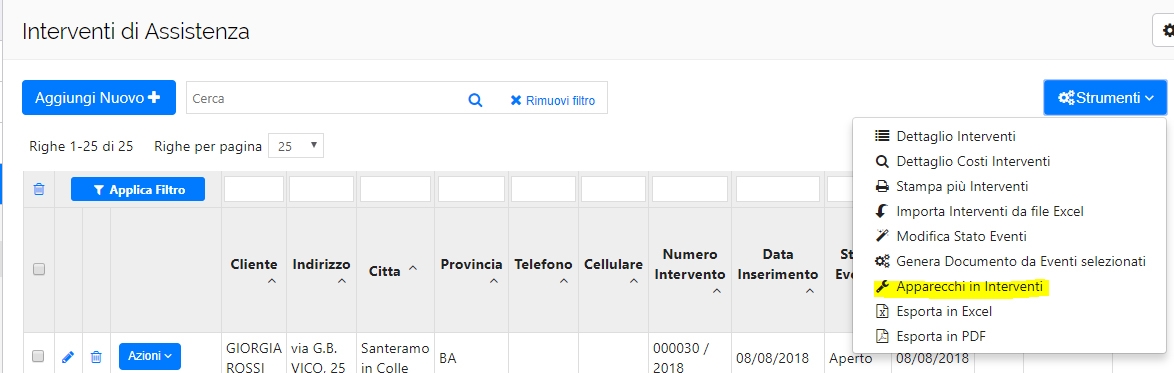Click the Excel file icon beside Esporta in Excel
Screen dimensions: 1174x373
tap(882, 311)
